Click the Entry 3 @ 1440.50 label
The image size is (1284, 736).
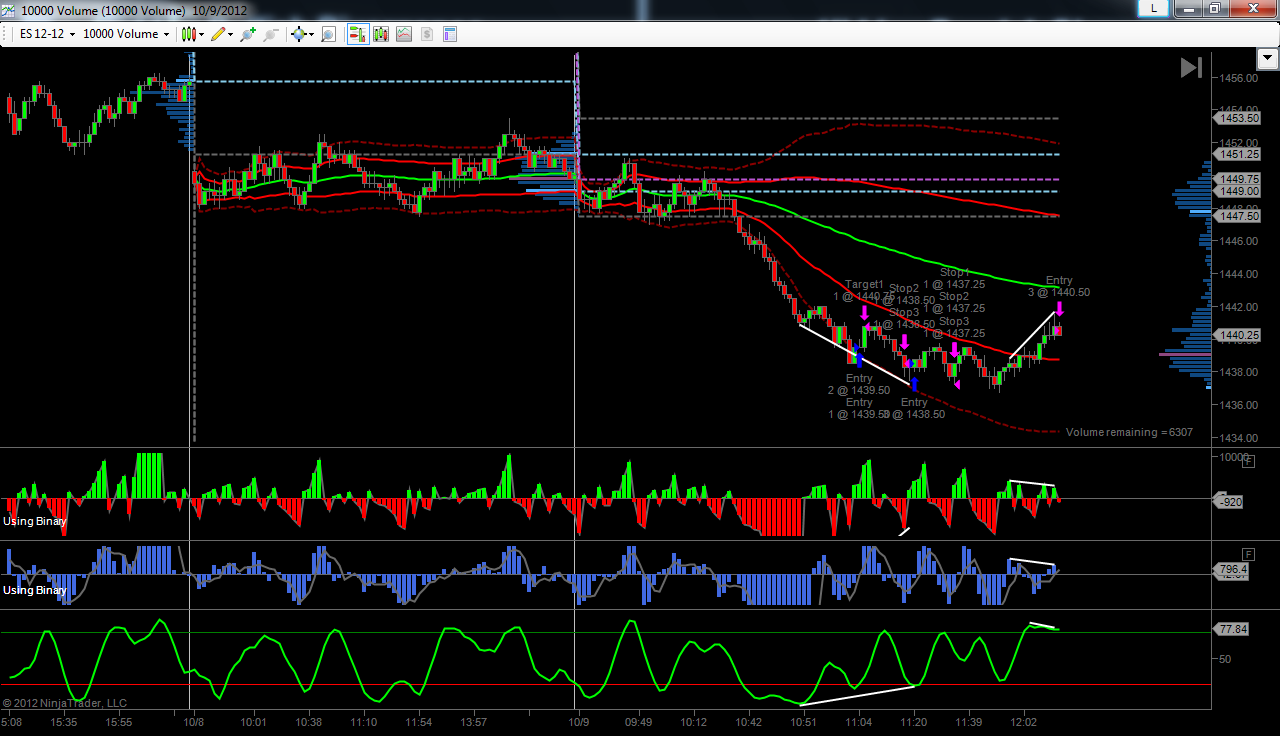coord(1059,286)
